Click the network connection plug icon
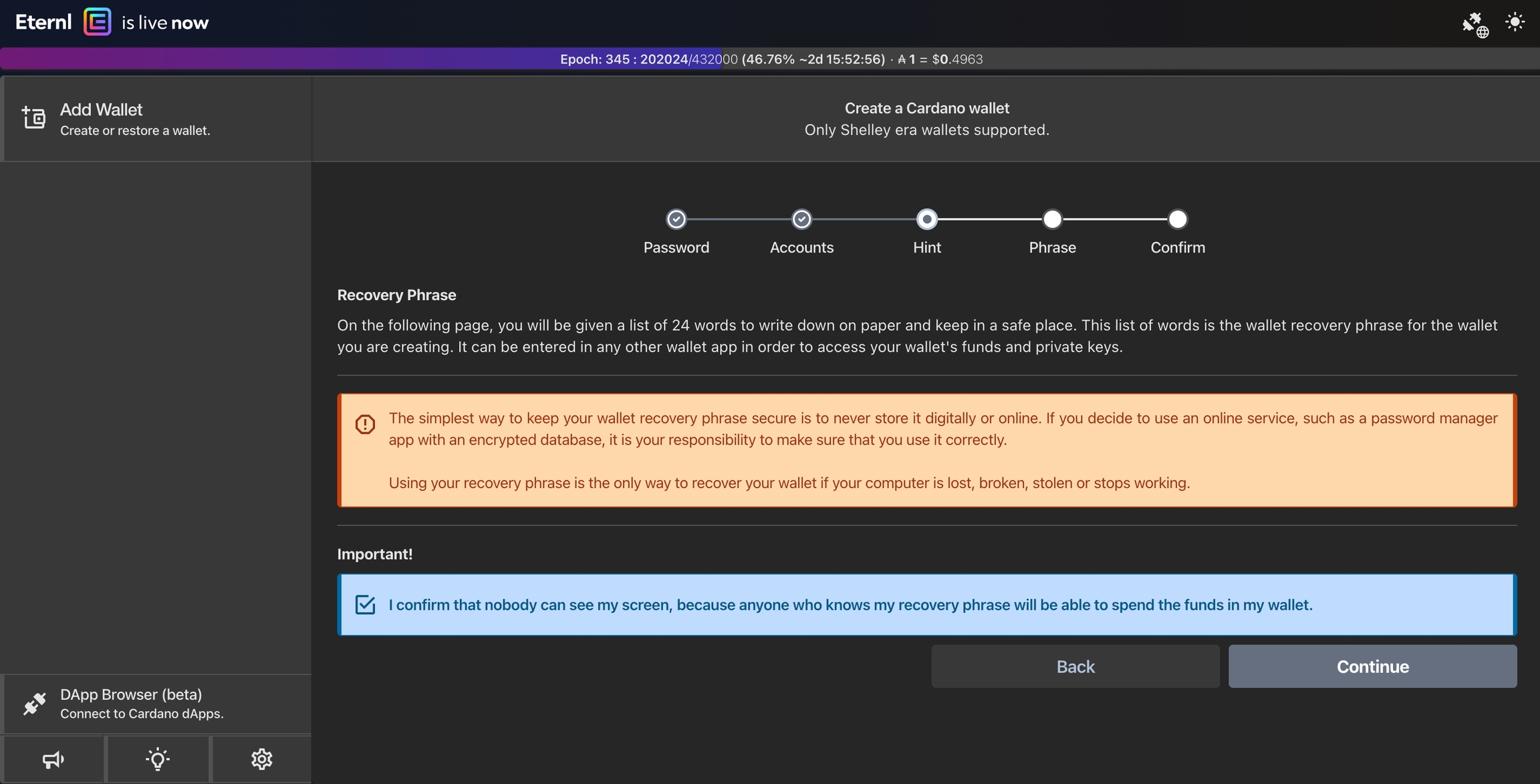Viewport: 1540px width, 784px height. point(1474,24)
